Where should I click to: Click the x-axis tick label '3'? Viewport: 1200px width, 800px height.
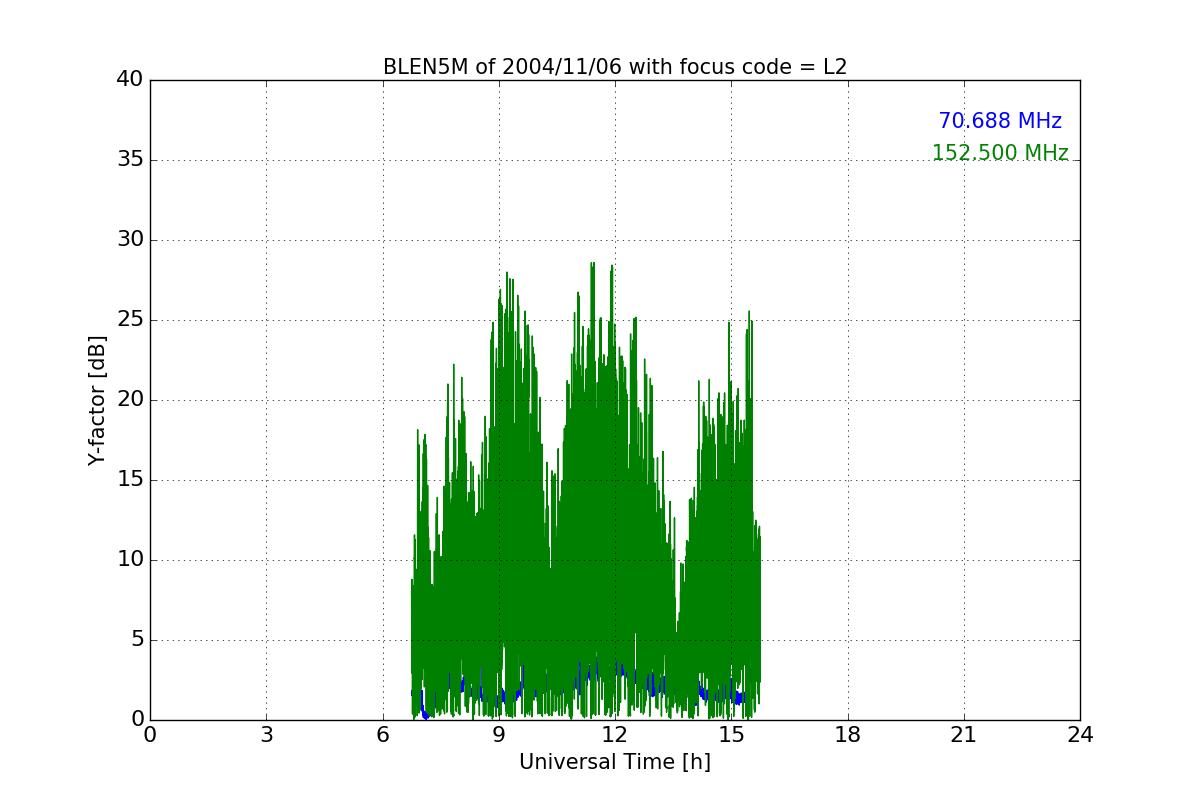(x=266, y=735)
